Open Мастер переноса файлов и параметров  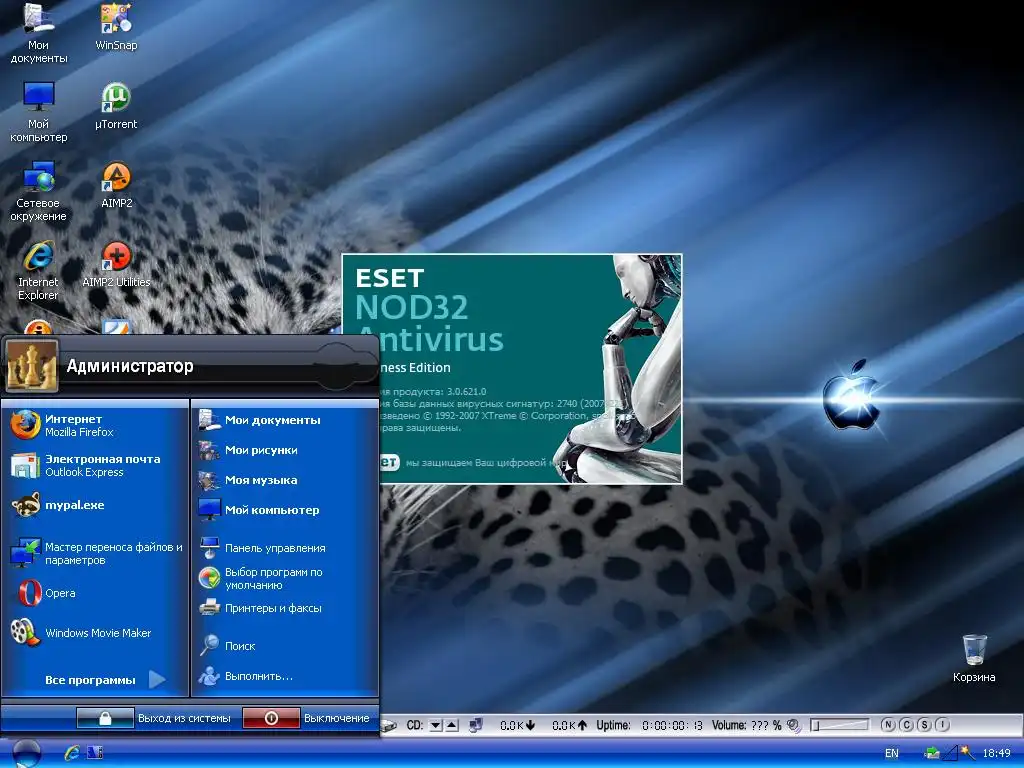pos(95,553)
